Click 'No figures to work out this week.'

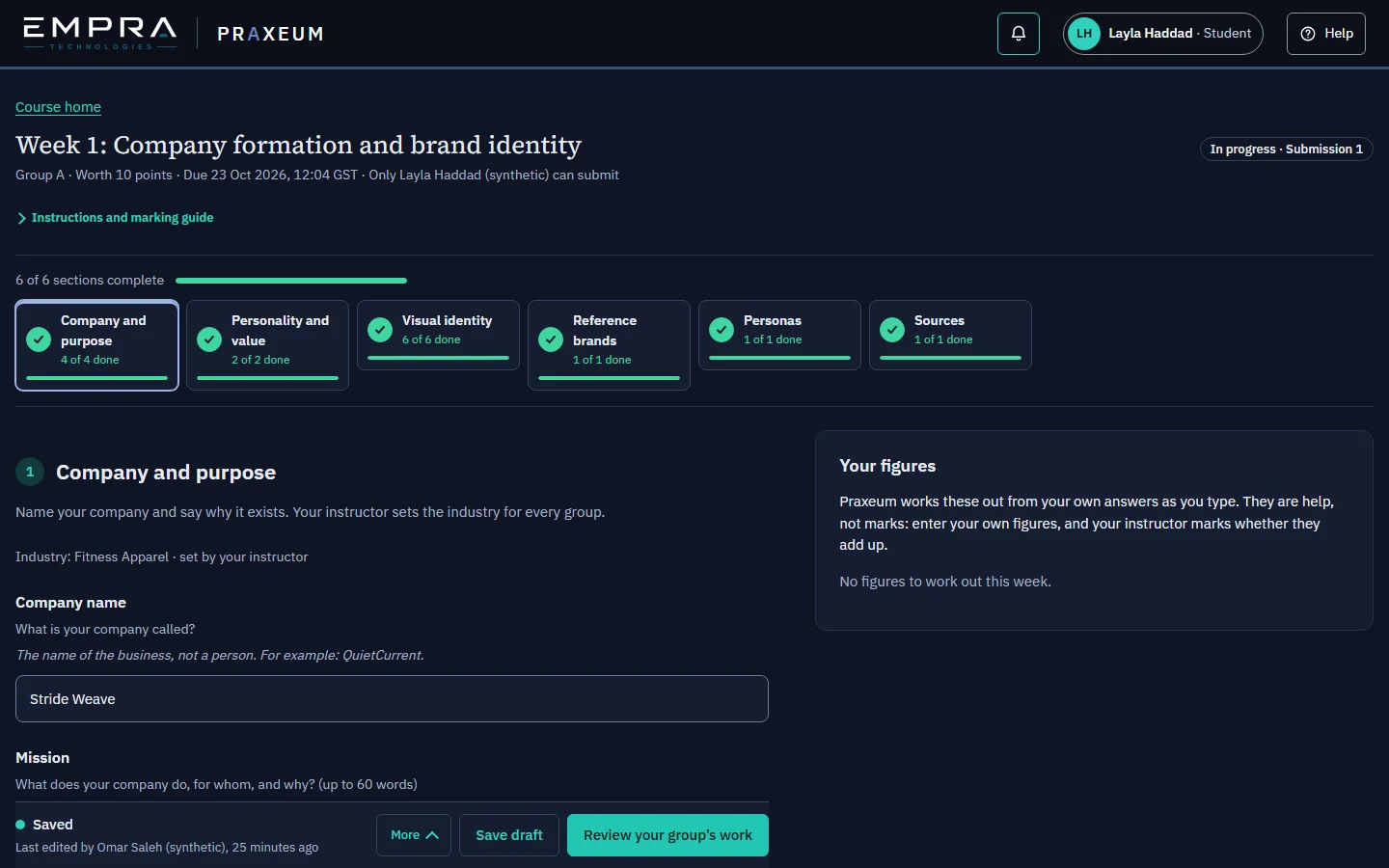(x=945, y=582)
